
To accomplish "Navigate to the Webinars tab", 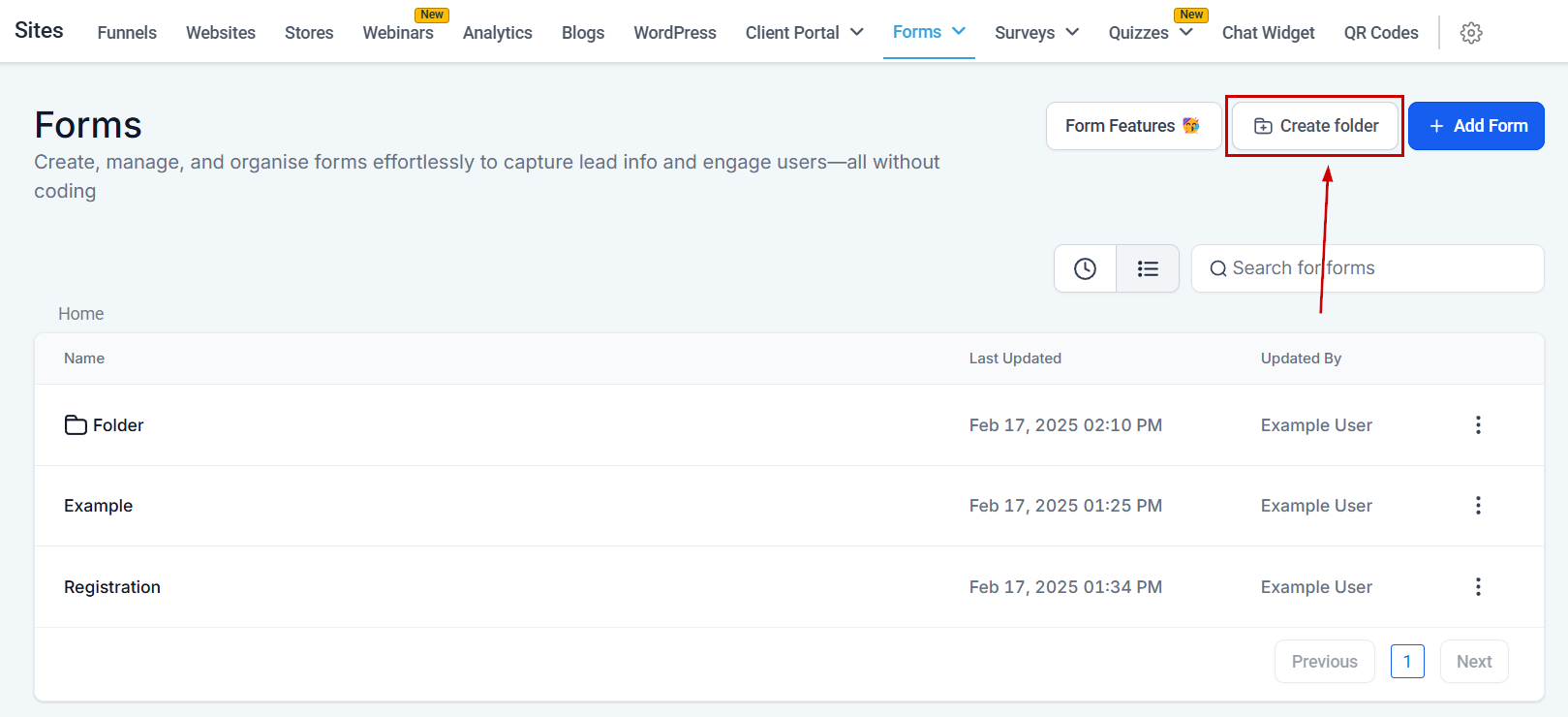I will [x=398, y=33].
